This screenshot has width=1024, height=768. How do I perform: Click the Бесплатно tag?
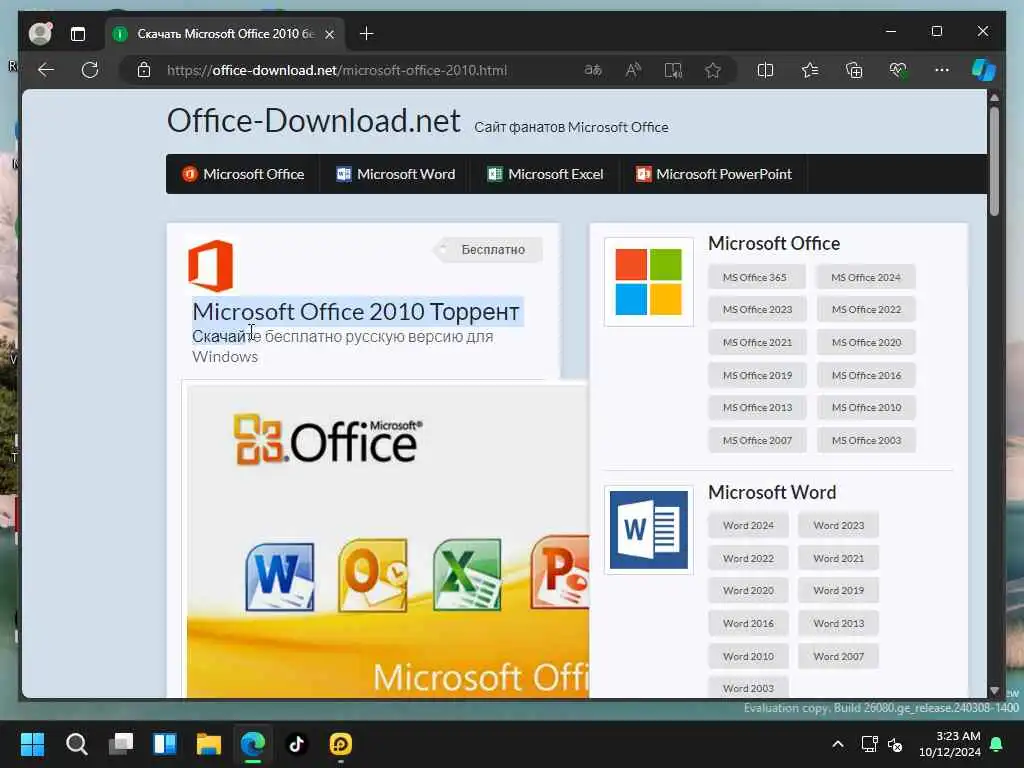[x=488, y=249]
